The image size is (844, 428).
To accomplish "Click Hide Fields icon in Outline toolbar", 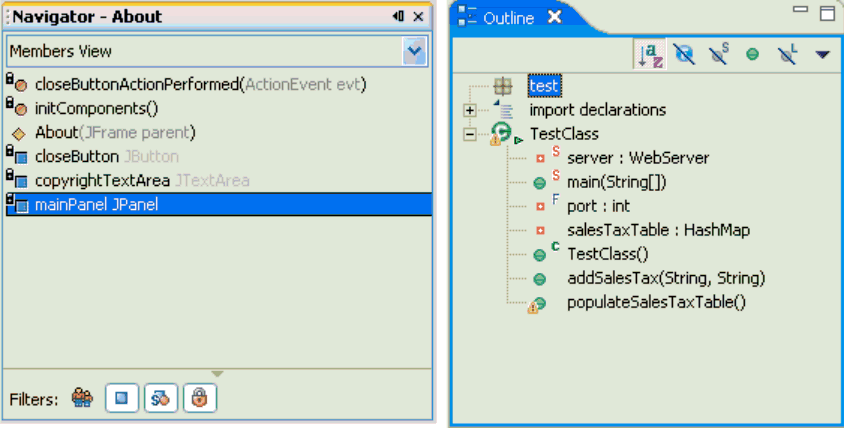I will (684, 54).
